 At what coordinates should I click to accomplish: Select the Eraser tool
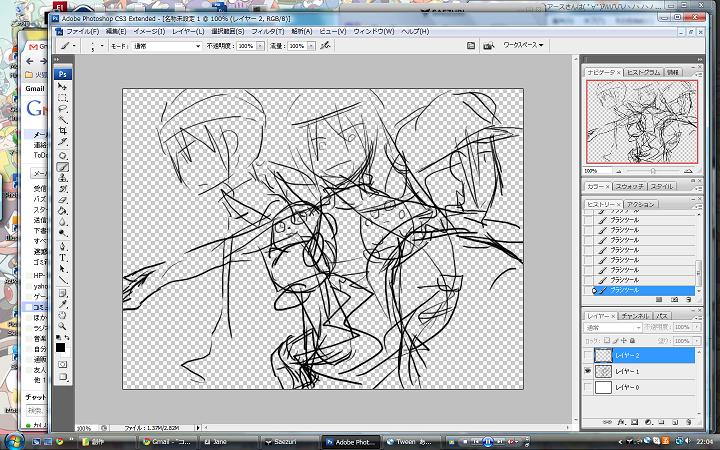pos(62,200)
